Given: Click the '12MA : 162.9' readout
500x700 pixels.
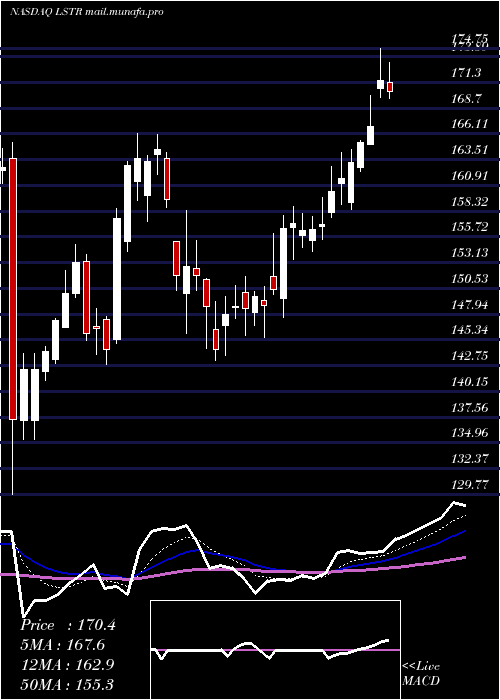Looking at the screenshot, I should [x=67, y=664].
